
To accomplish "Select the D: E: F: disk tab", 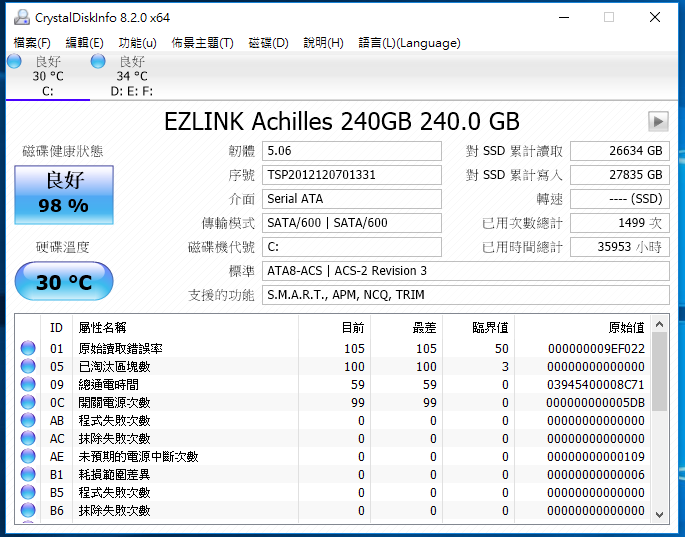I will pos(132,76).
